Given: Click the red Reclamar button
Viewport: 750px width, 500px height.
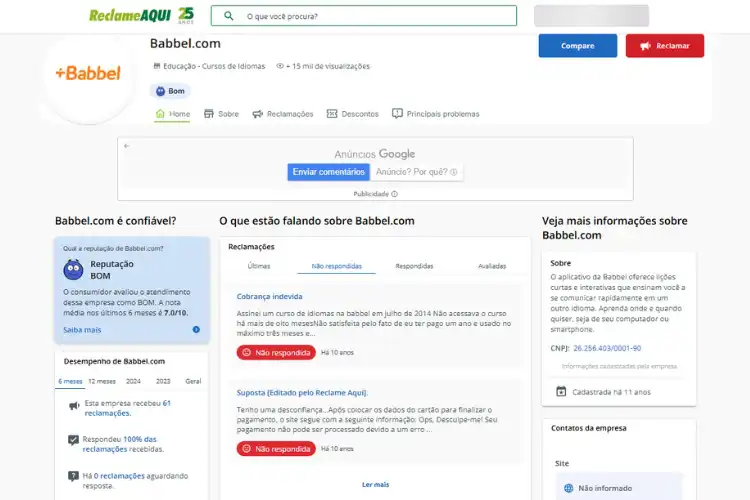Looking at the screenshot, I should tap(665, 46).
